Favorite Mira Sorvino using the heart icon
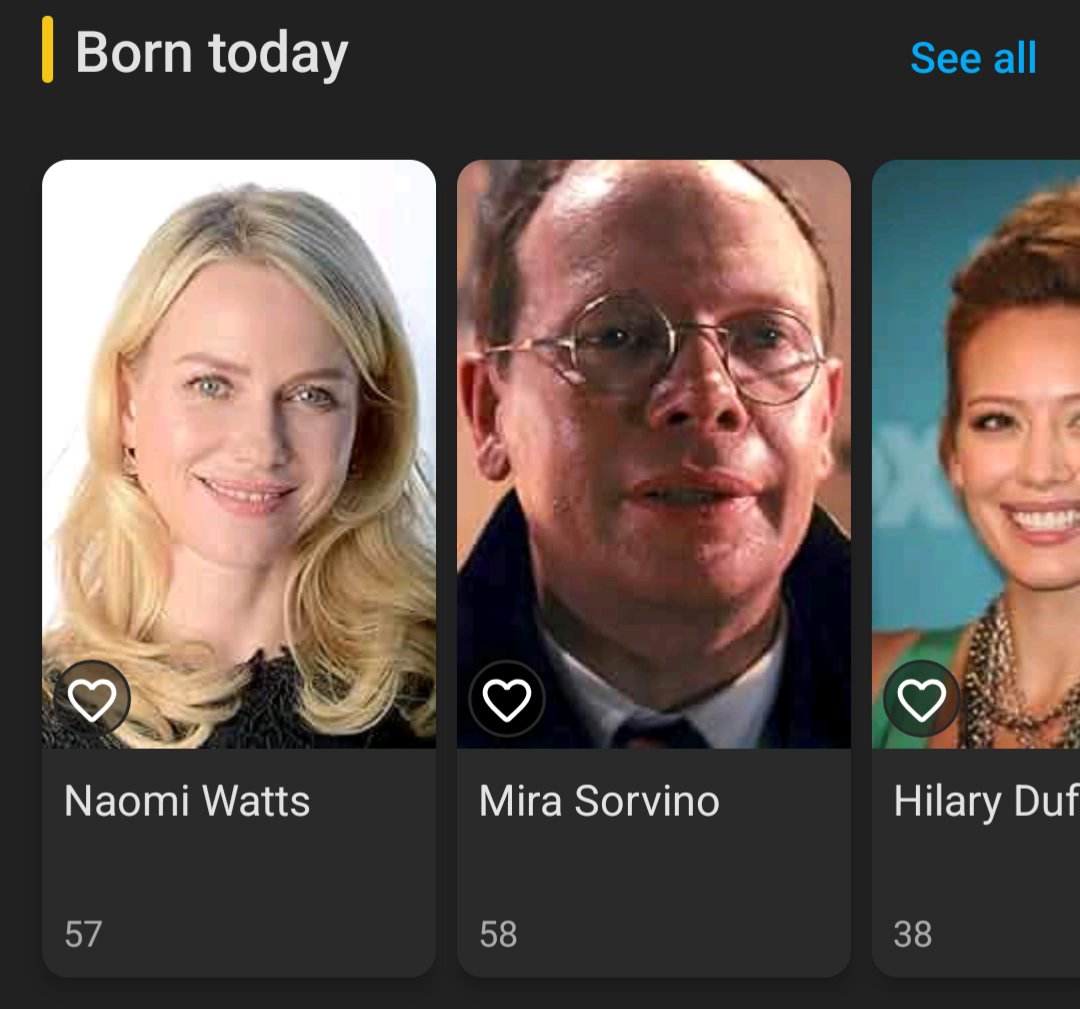The image size is (1080, 1009). (x=507, y=699)
